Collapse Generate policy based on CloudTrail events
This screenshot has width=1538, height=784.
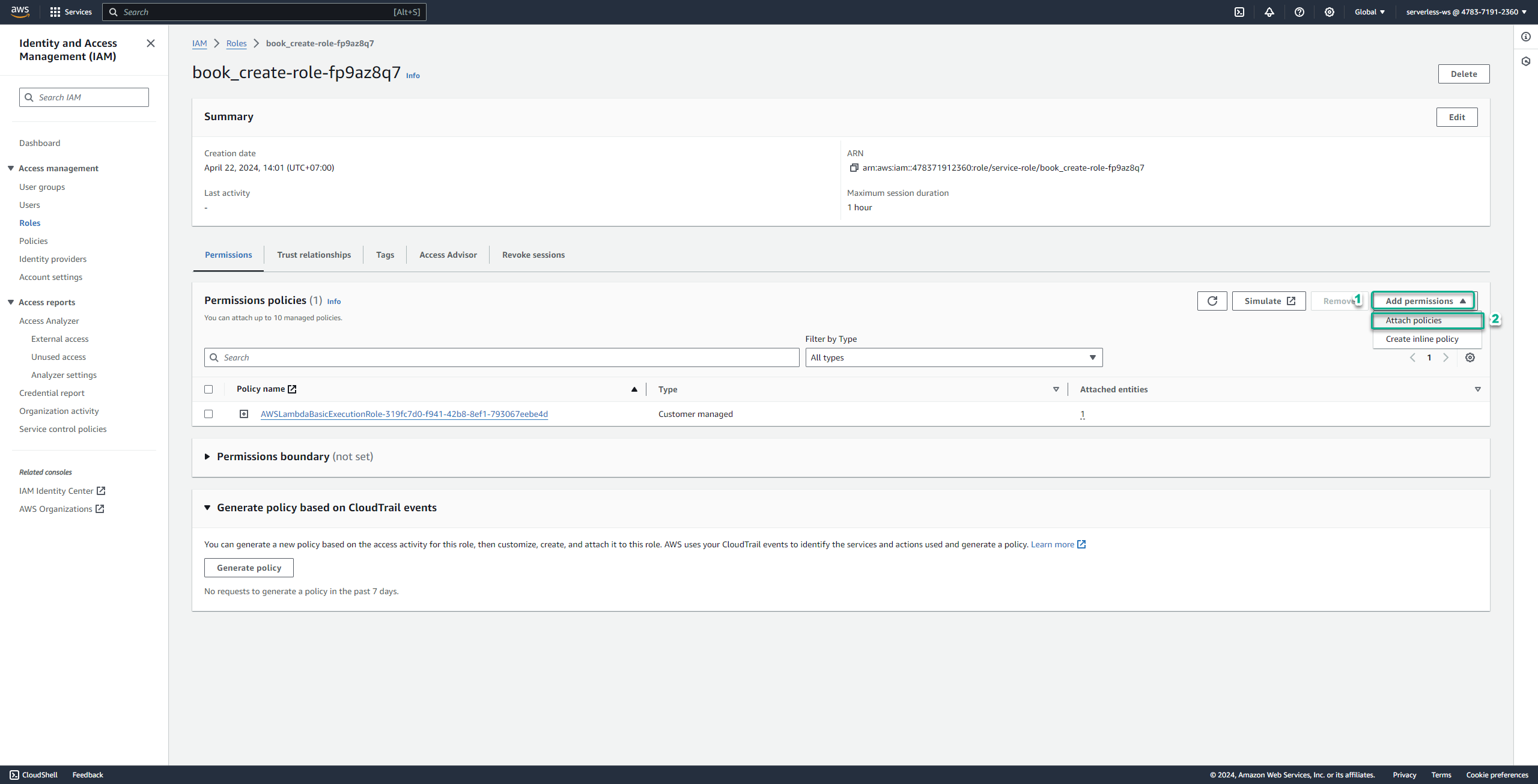click(x=207, y=508)
